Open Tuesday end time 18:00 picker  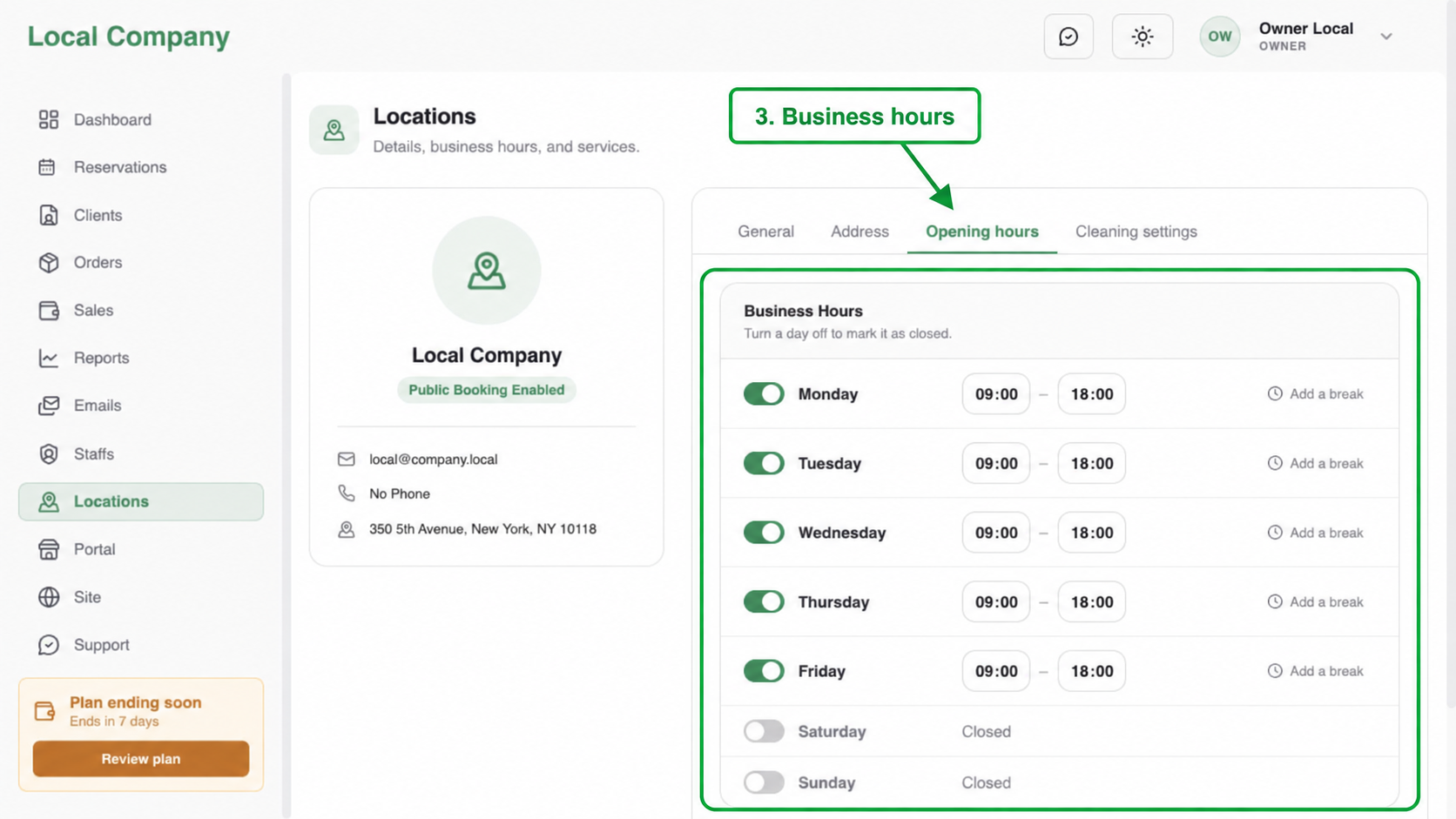point(1092,463)
